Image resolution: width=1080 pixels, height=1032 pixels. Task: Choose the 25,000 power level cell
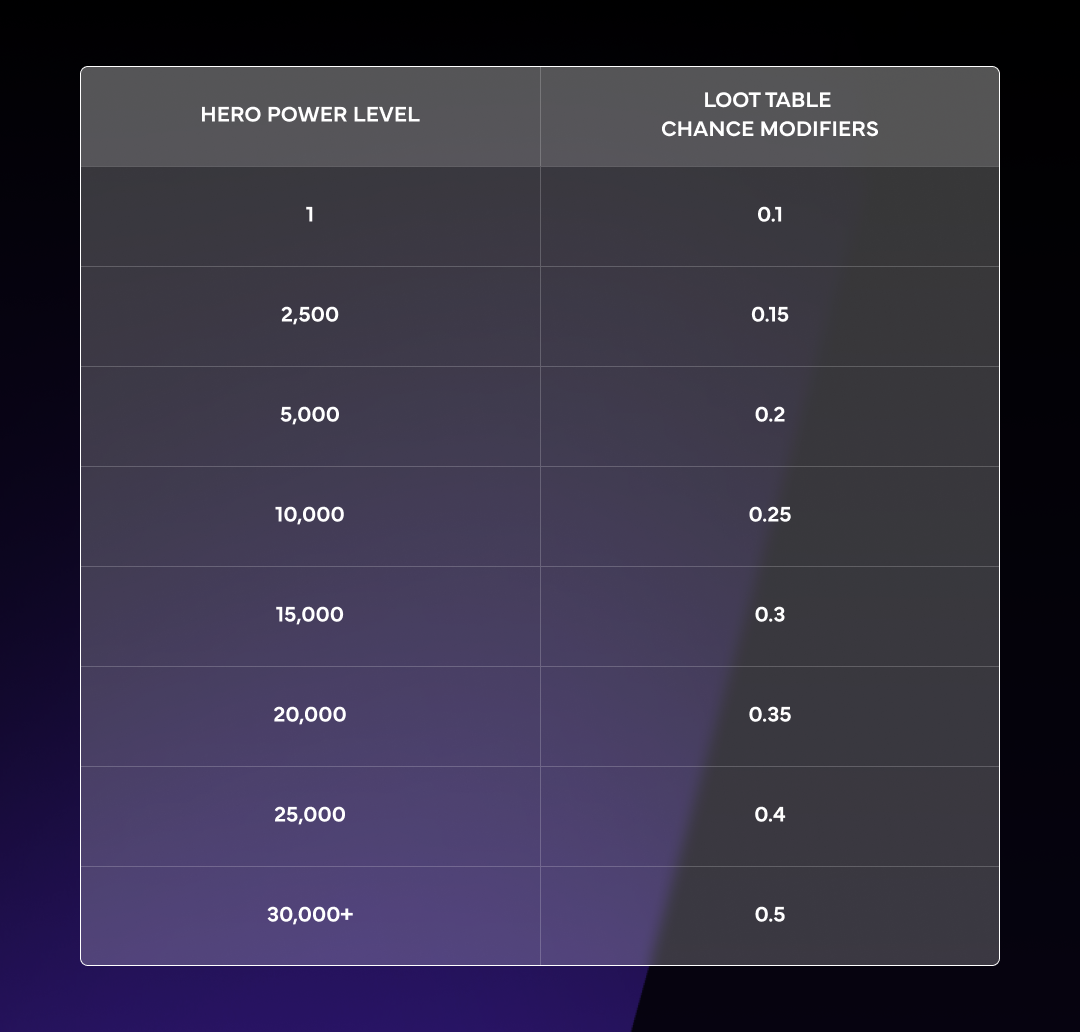pyautogui.click(x=310, y=815)
